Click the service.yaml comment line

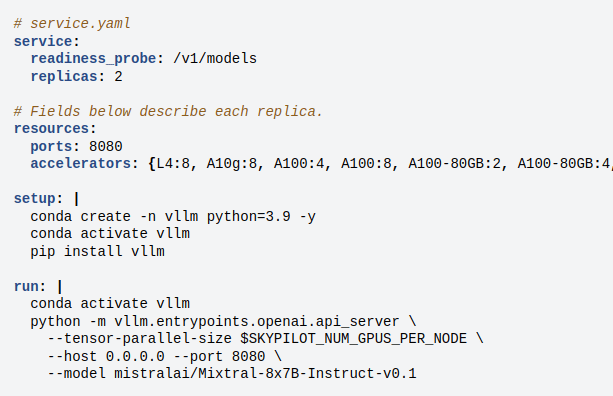pyautogui.click(x=72, y=24)
